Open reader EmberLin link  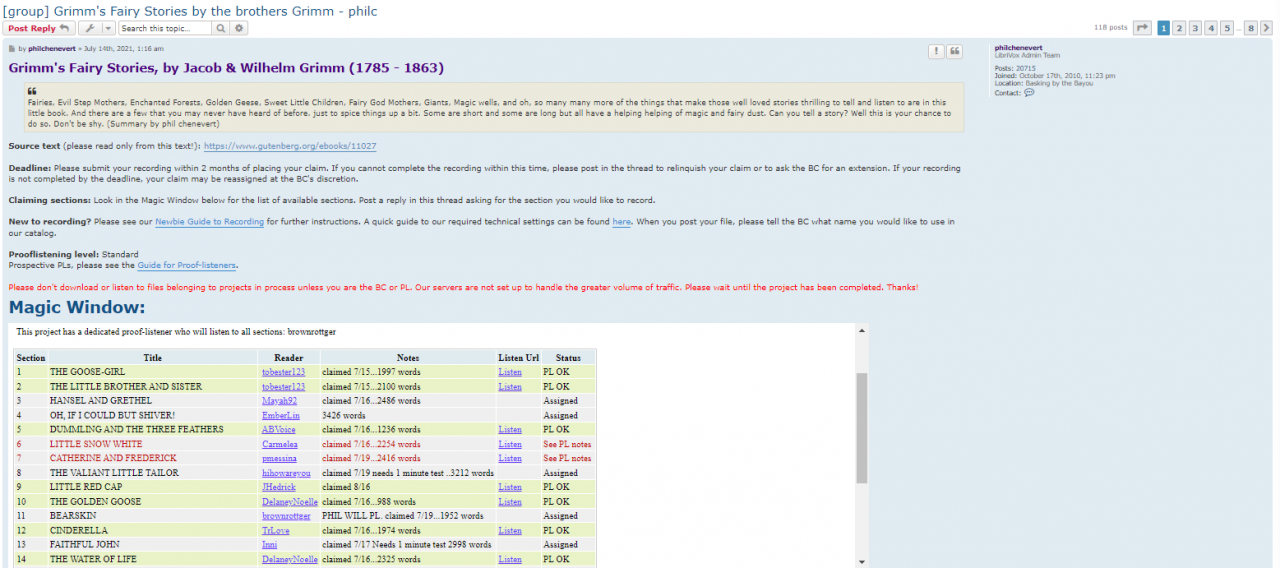coord(281,415)
